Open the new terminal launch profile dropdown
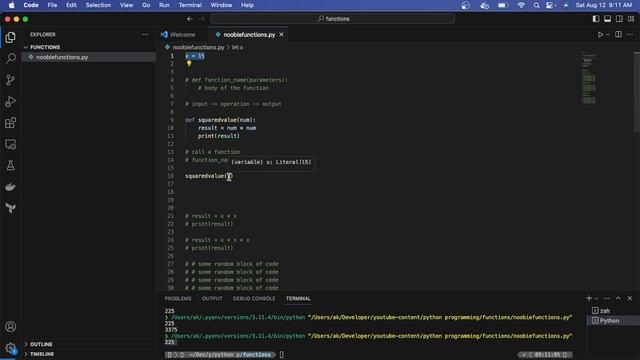 [x=596, y=298]
